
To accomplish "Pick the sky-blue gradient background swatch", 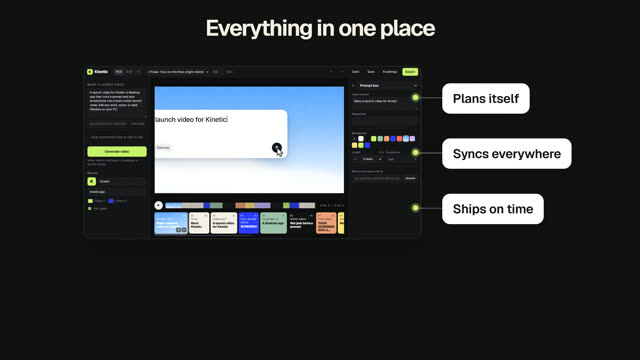I will coord(406,139).
